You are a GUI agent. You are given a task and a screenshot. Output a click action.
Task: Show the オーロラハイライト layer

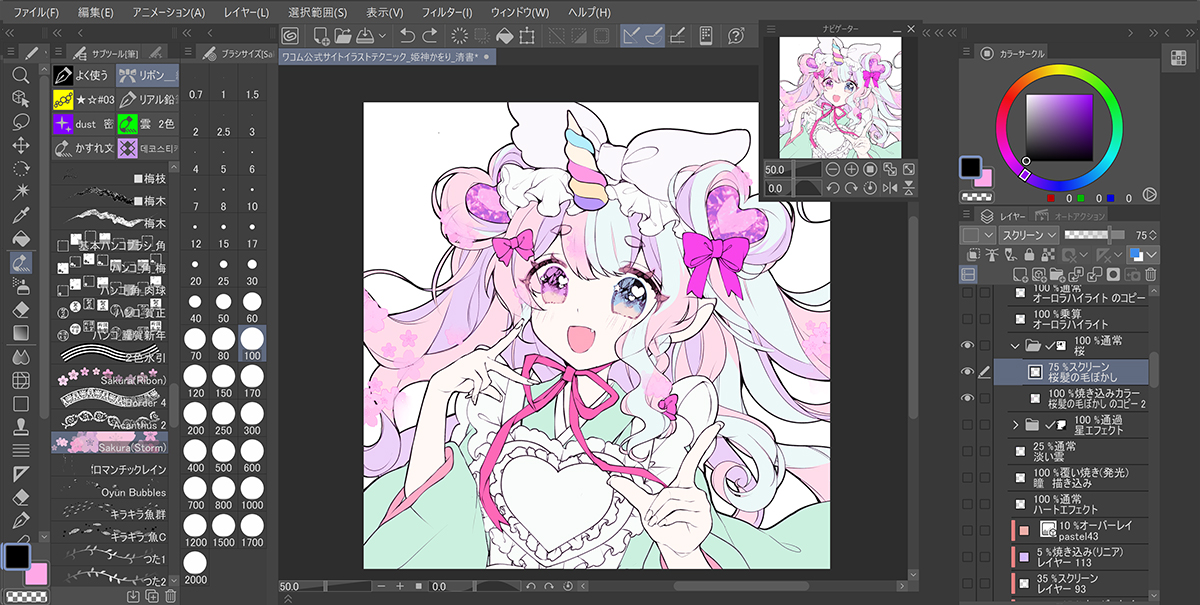[x=967, y=319]
